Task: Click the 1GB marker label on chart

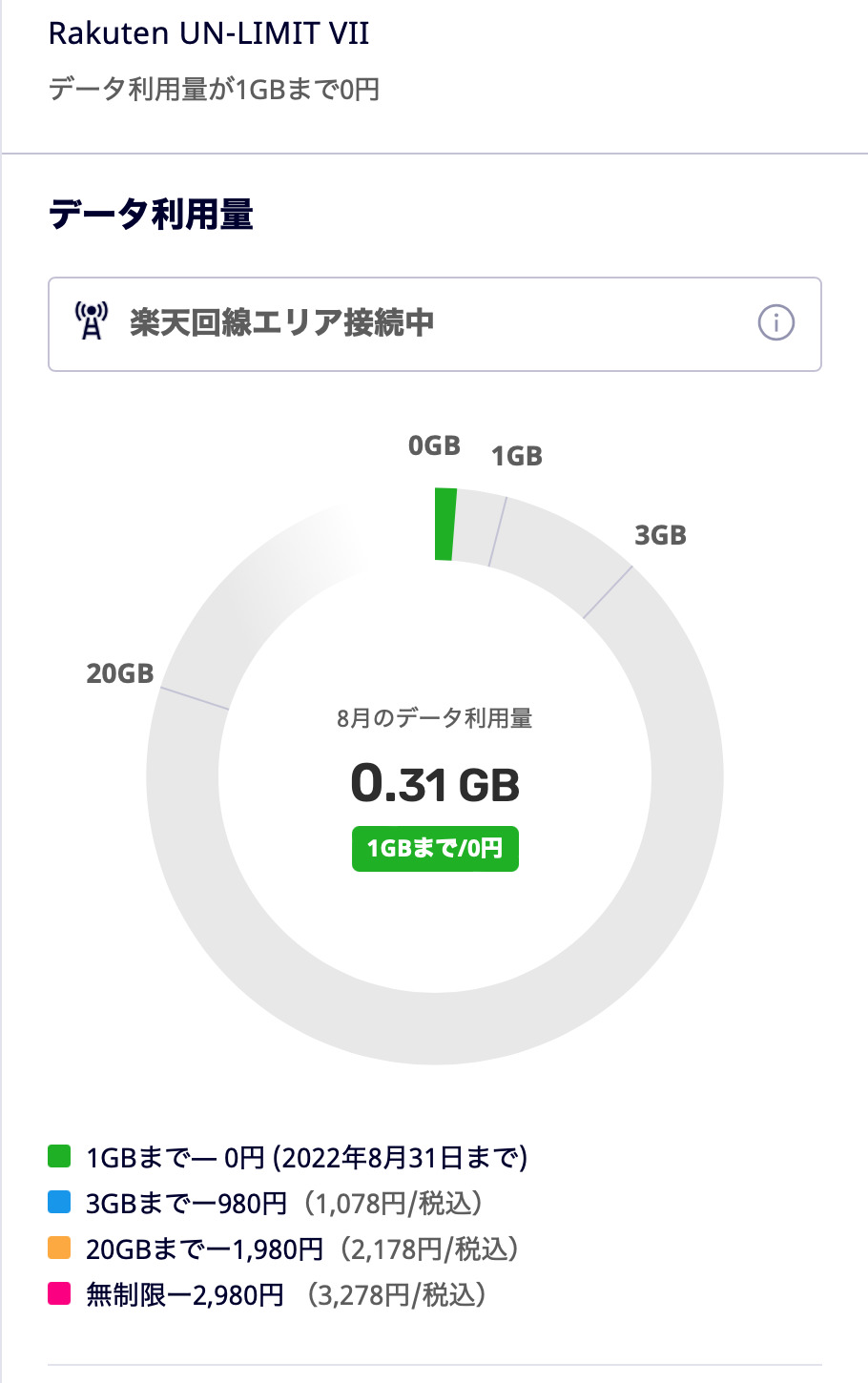Action: (x=517, y=457)
